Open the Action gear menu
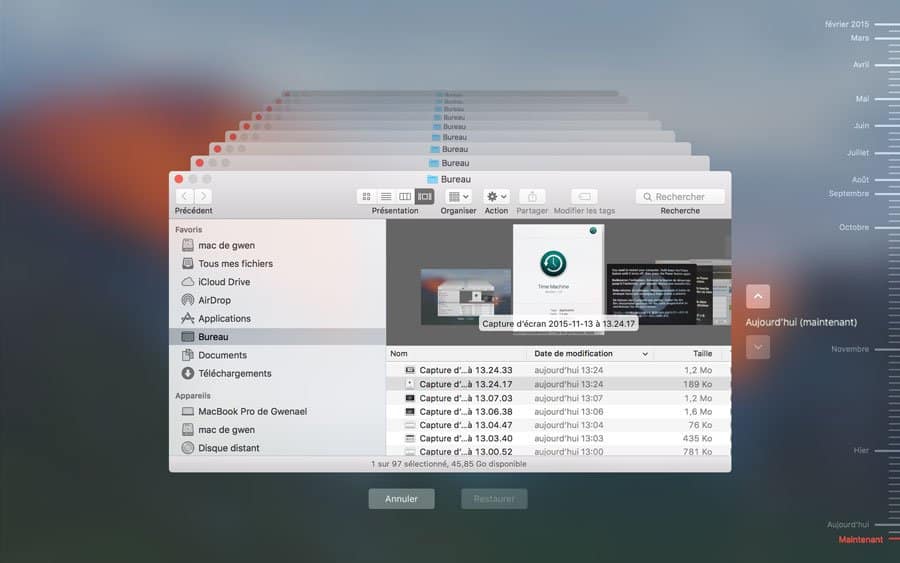Viewport: 900px width, 563px height. point(496,197)
